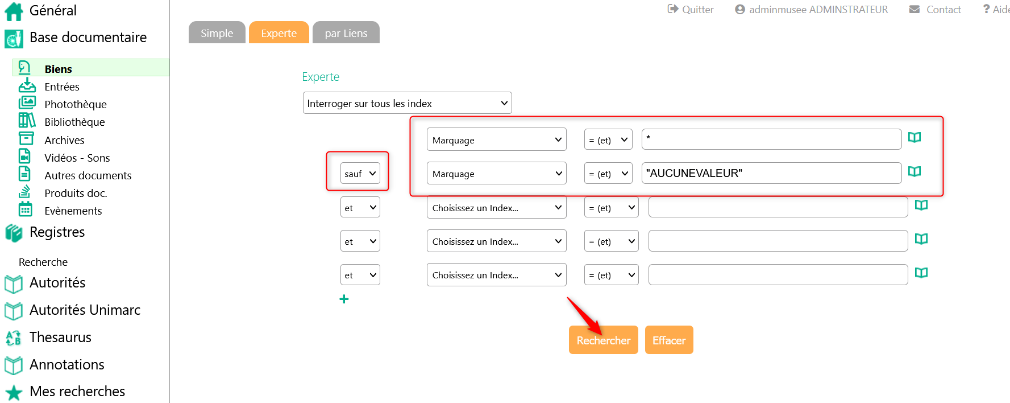
Task: Open first 'Choisissez un Index...' dropdown
Action: 496,207
